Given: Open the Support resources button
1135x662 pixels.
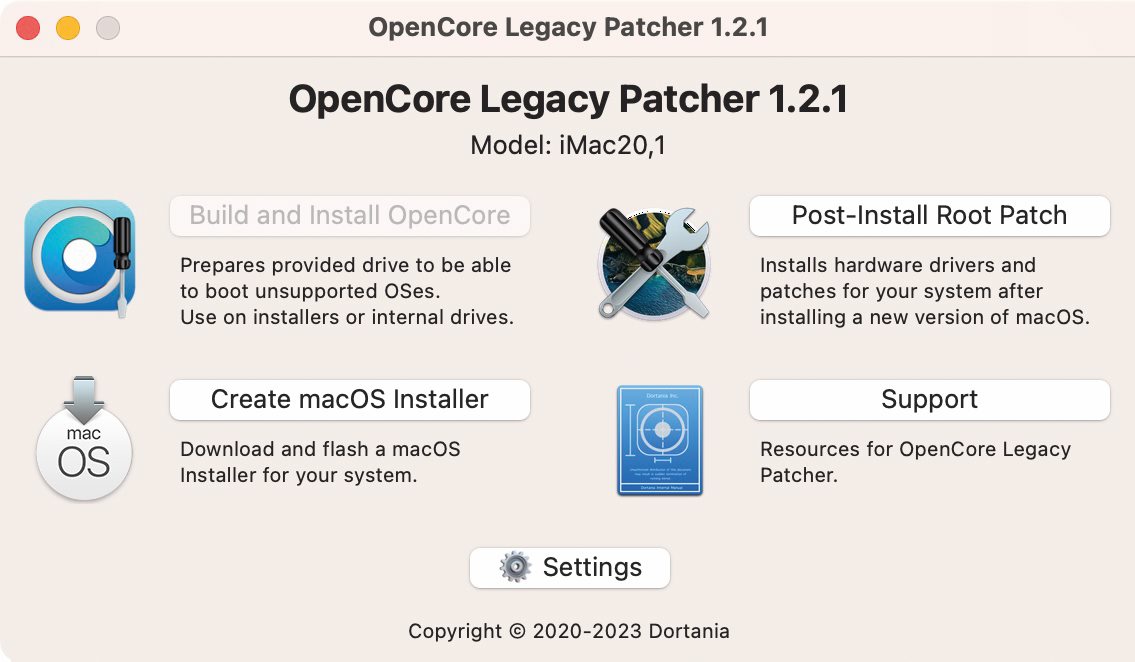Looking at the screenshot, I should [929, 399].
